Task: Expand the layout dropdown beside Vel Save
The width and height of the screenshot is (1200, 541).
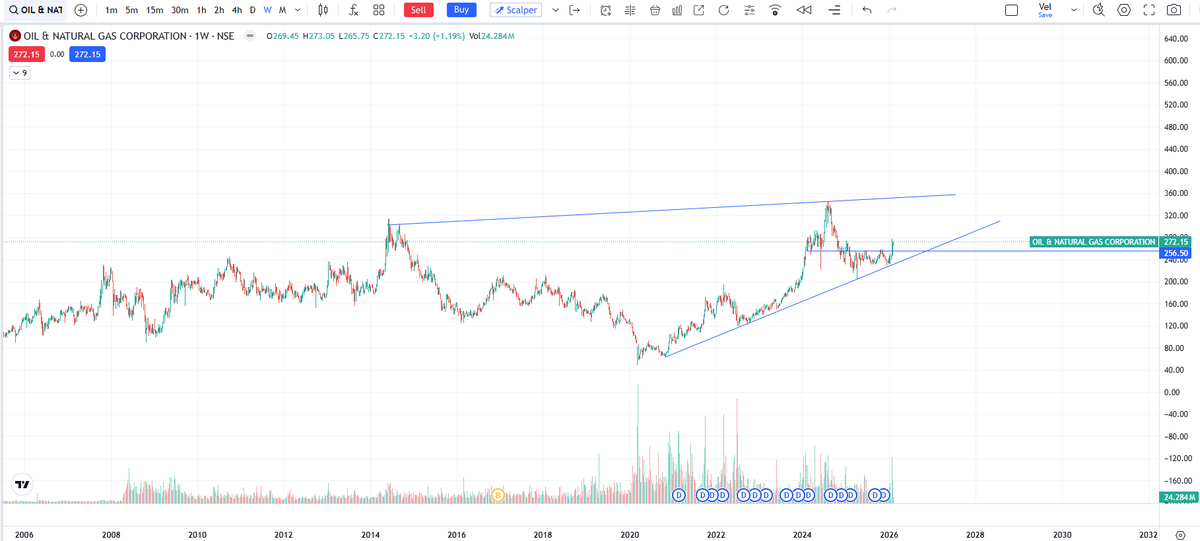Action: coord(1074,10)
